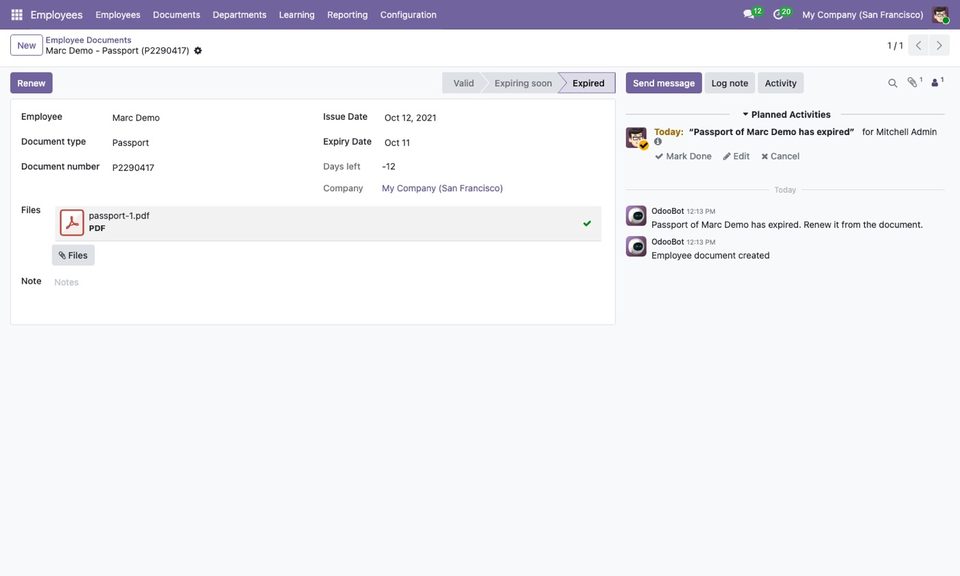Image resolution: width=960 pixels, height=576 pixels.
Task: Click the Log note button
Action: tap(729, 83)
